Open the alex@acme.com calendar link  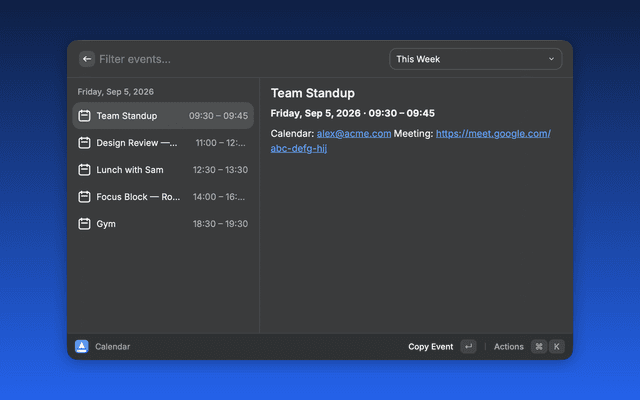pyautogui.click(x=354, y=133)
